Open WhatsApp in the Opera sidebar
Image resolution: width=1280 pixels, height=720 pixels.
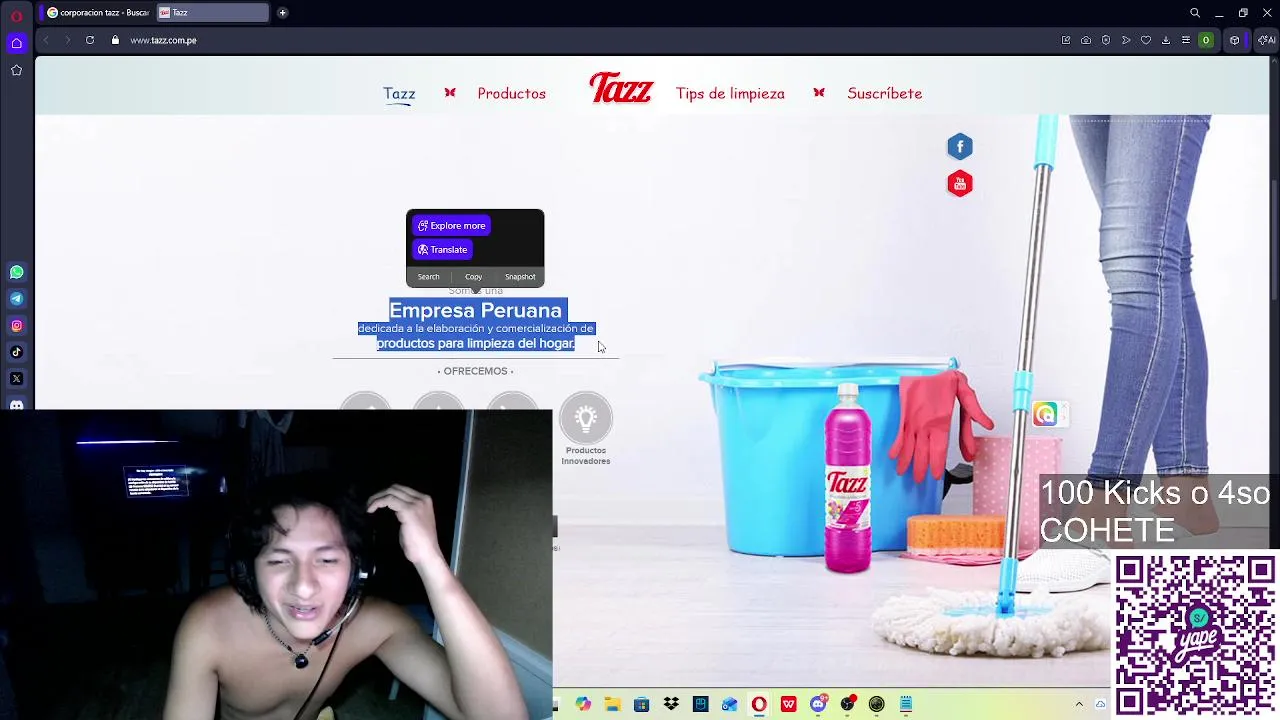click(16, 272)
